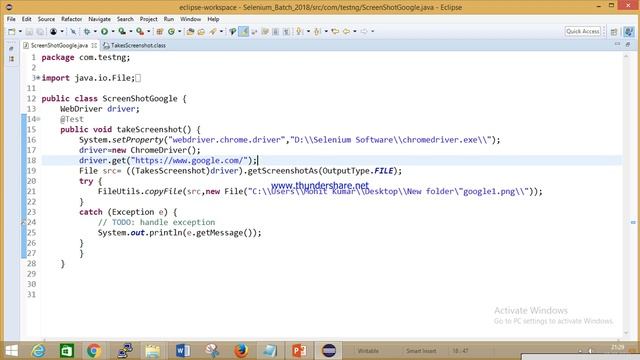
Task: Open the Navigate menu
Action: tap(99, 19)
